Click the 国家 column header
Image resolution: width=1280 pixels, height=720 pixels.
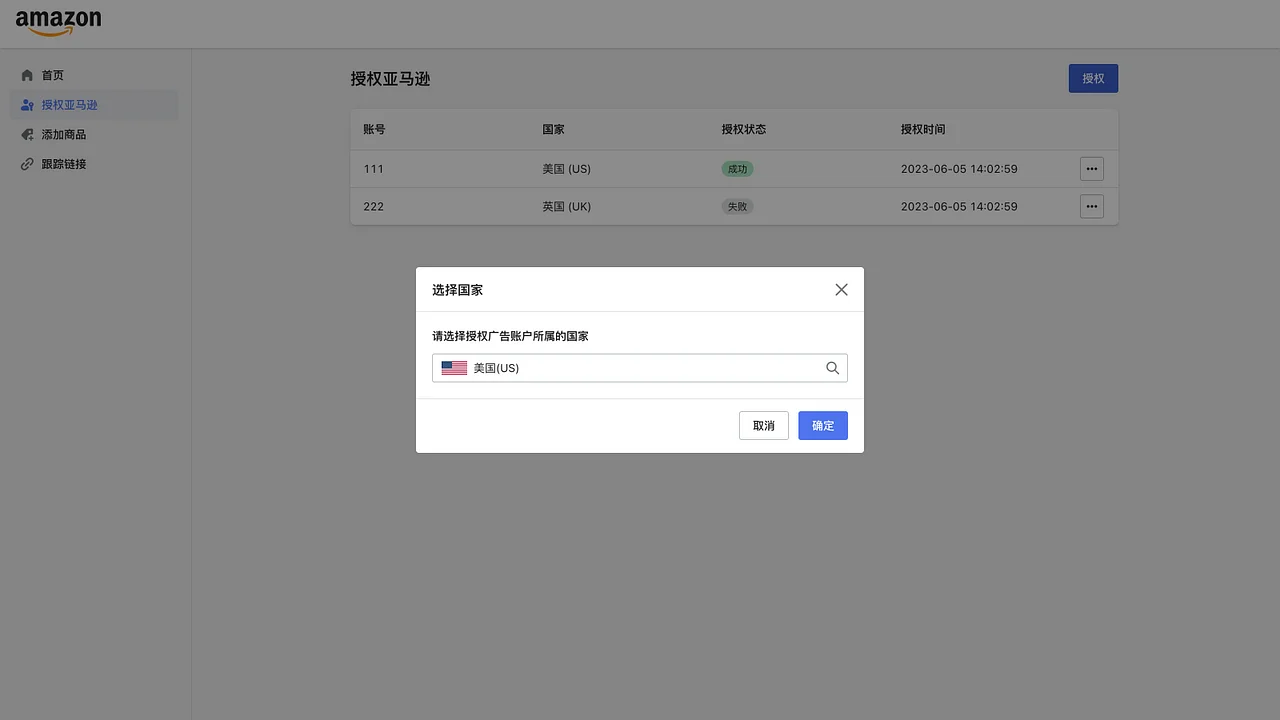553,129
